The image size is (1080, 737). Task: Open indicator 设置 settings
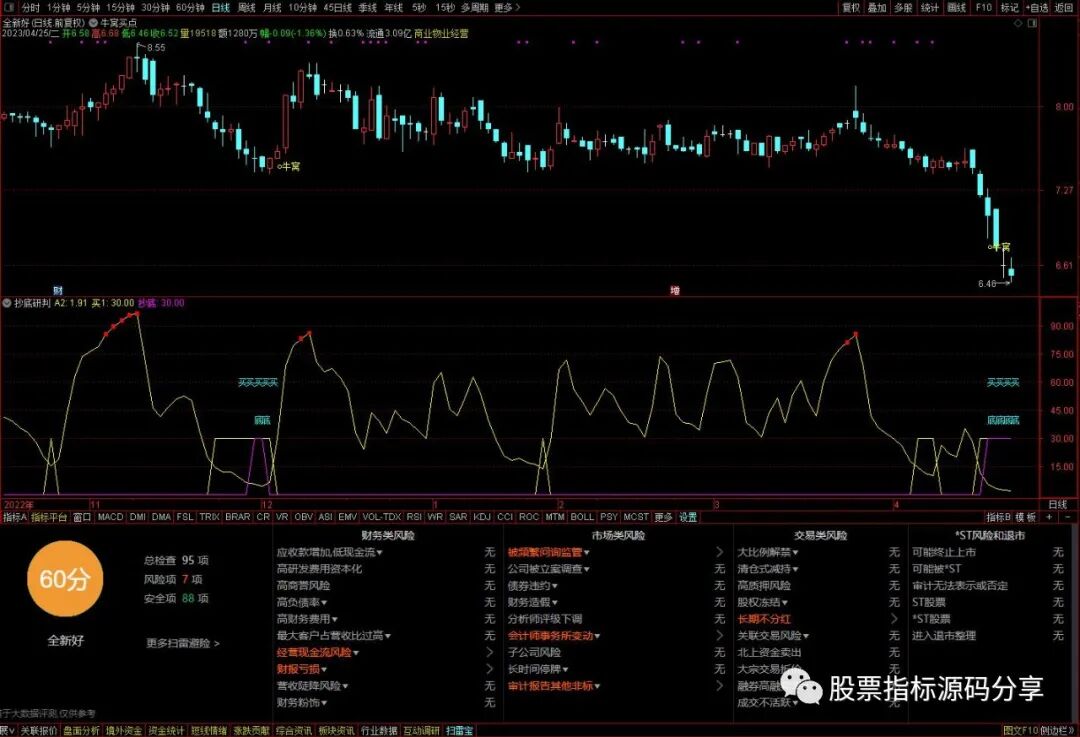point(688,517)
